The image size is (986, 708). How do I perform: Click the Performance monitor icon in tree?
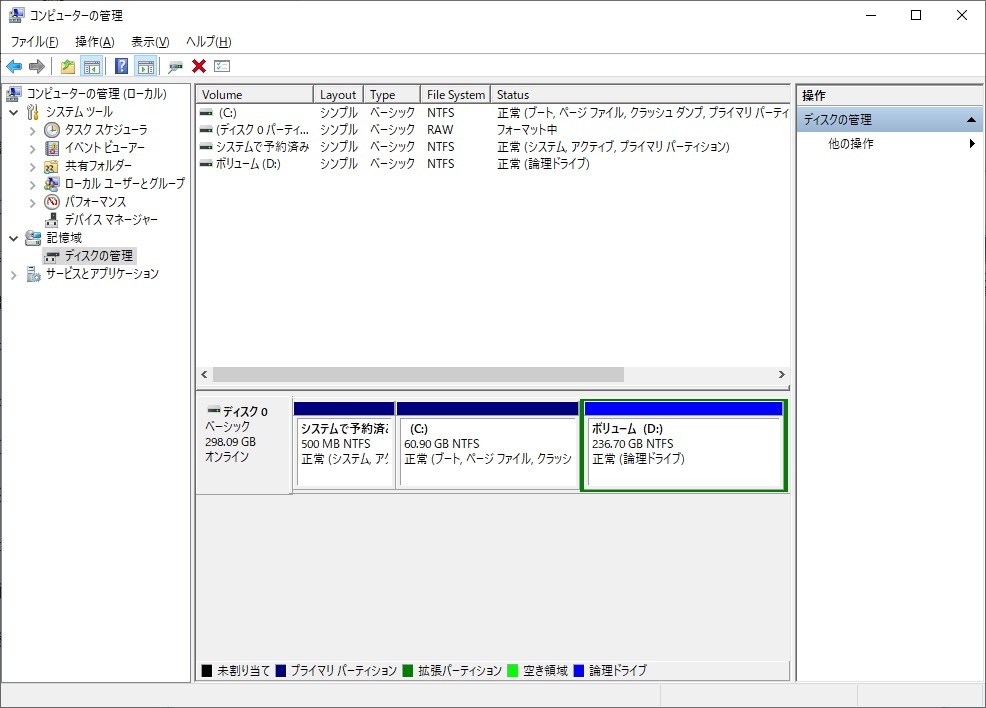(52, 202)
